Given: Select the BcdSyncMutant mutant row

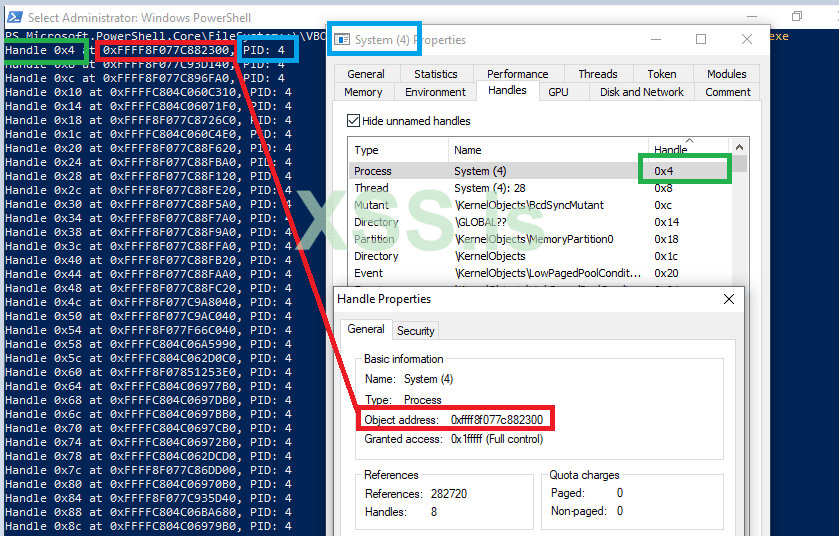Looking at the screenshot, I should tap(546, 205).
